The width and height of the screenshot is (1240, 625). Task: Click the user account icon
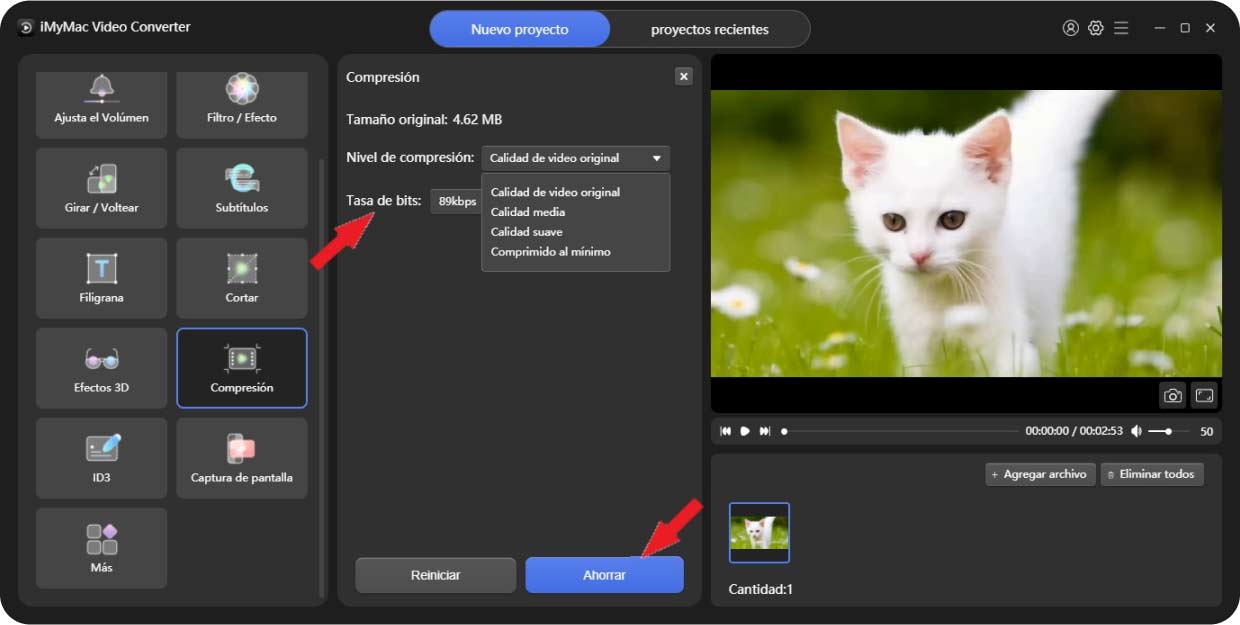click(1071, 28)
